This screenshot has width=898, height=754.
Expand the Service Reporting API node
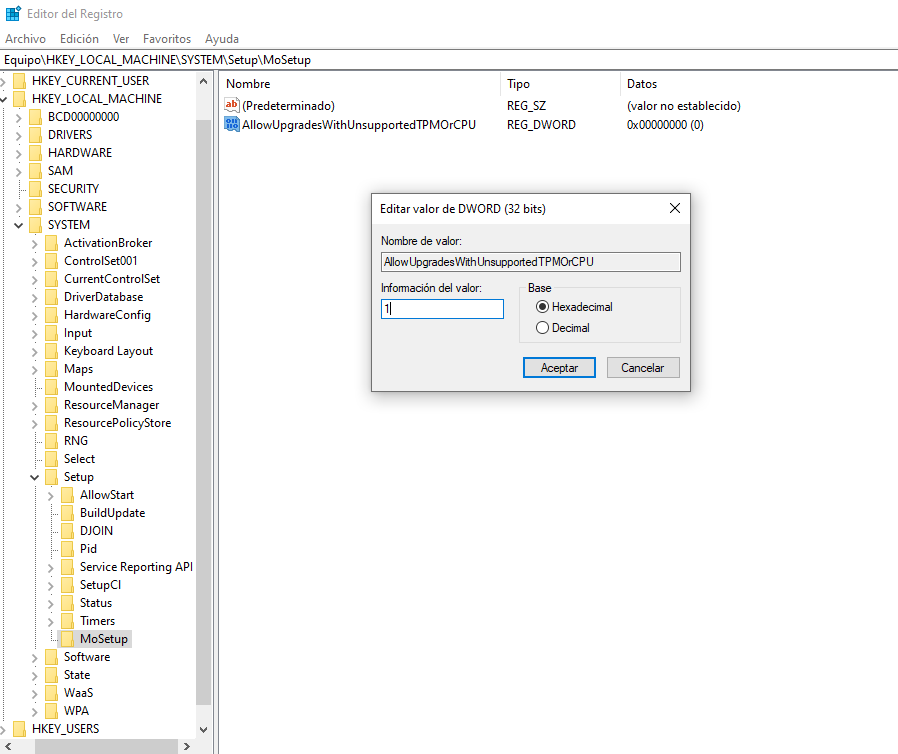(x=49, y=566)
